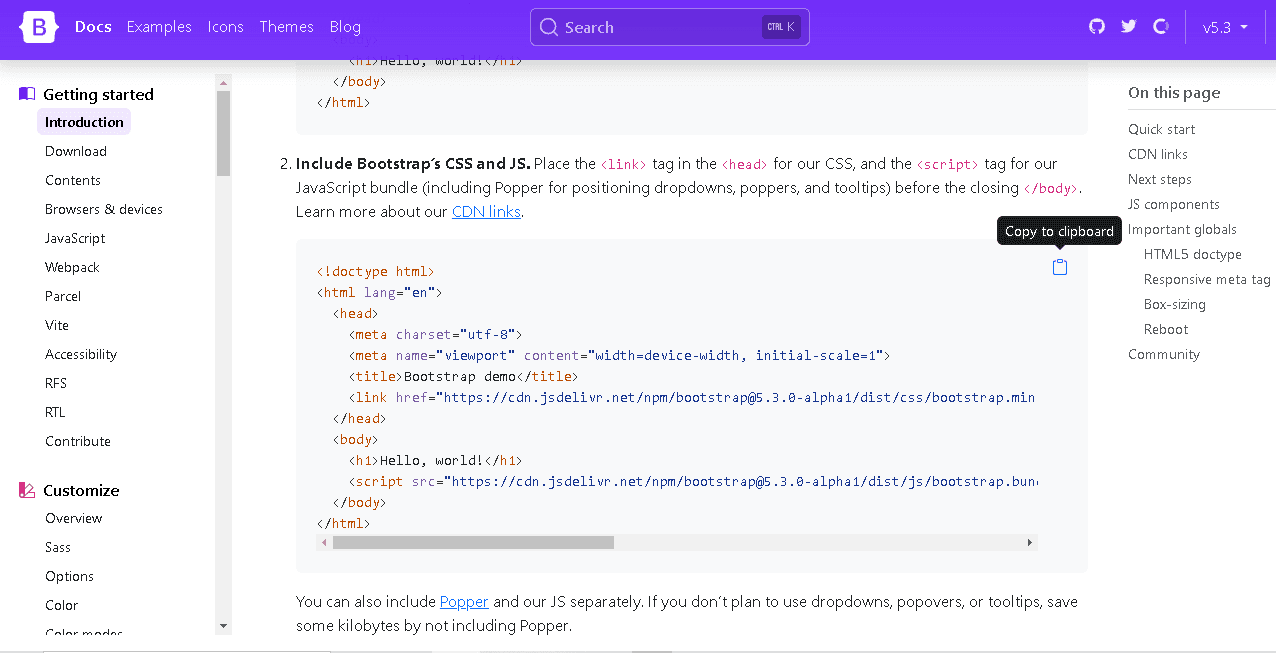Jump to Community section
The image size is (1276, 653).
(x=1164, y=354)
